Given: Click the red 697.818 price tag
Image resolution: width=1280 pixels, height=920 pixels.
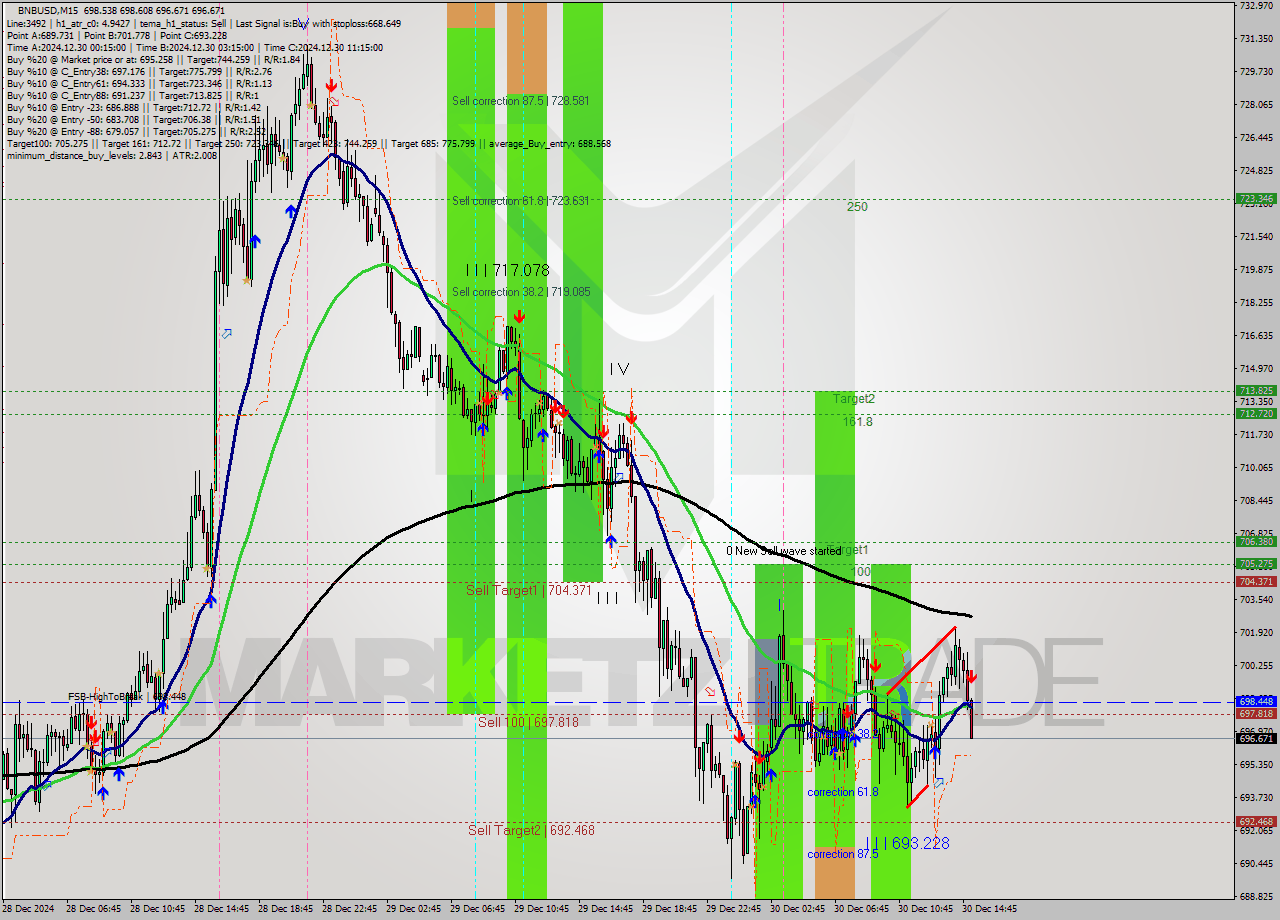Looking at the screenshot, I should coord(1256,713).
